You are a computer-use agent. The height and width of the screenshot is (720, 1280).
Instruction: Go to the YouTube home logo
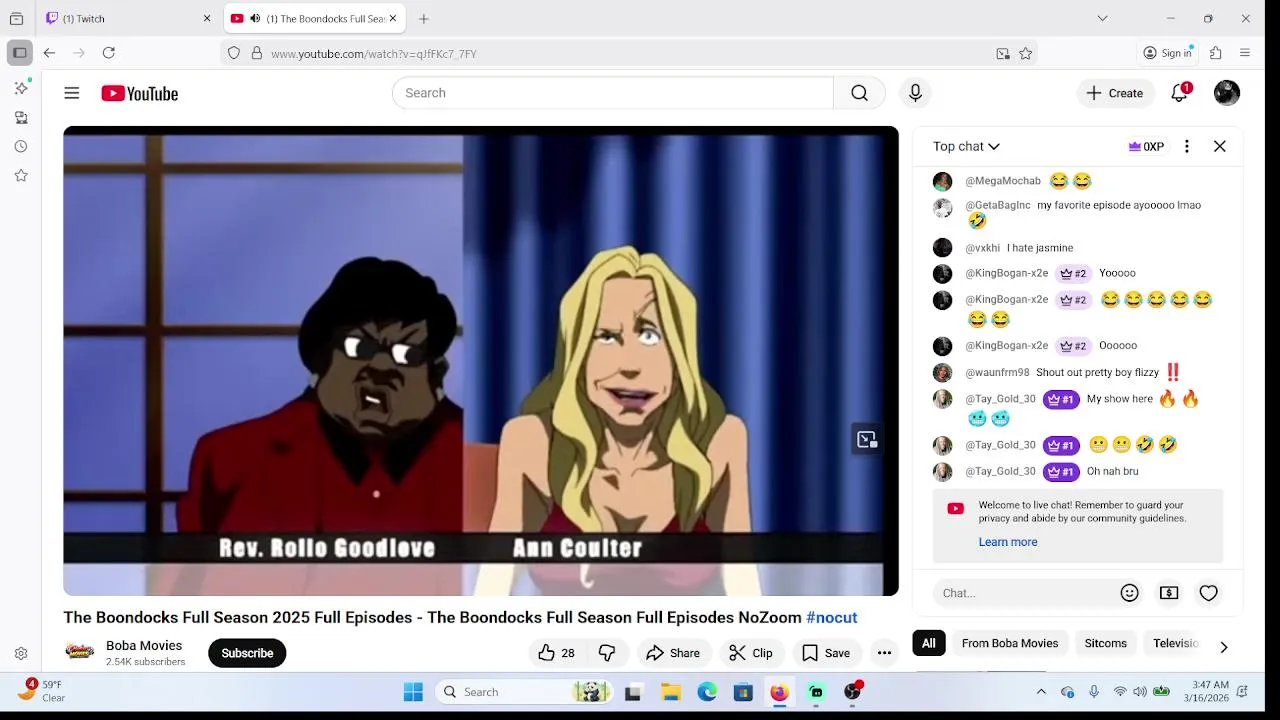point(139,93)
